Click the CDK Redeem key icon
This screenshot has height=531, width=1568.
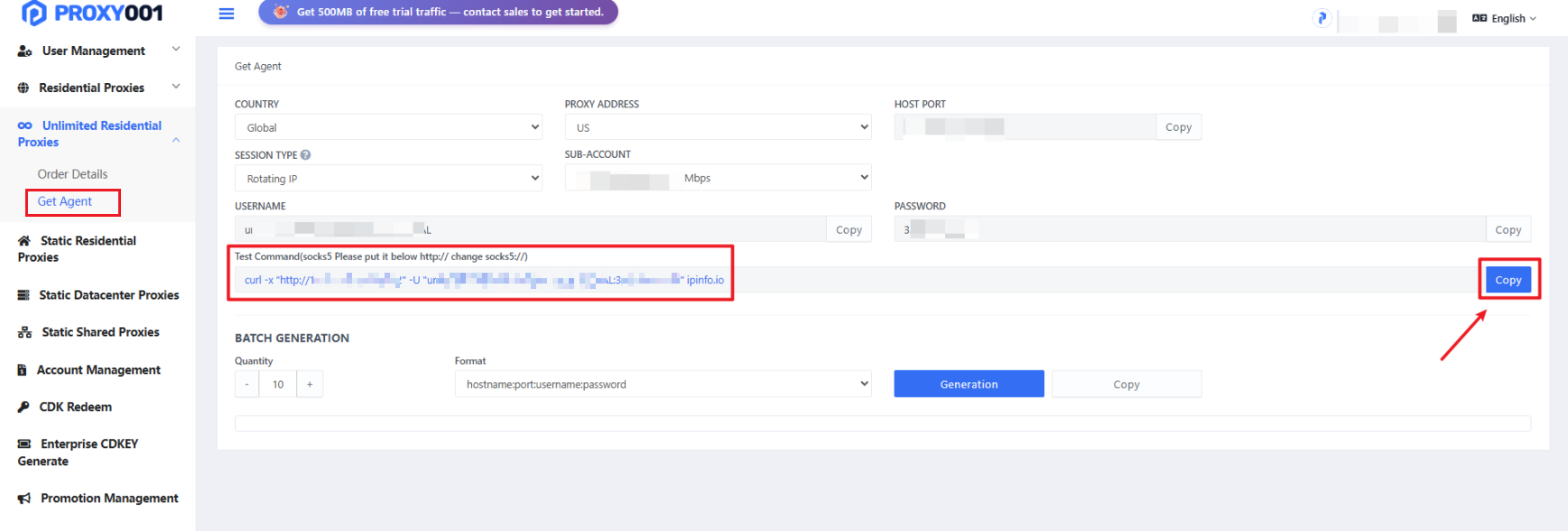tap(23, 407)
